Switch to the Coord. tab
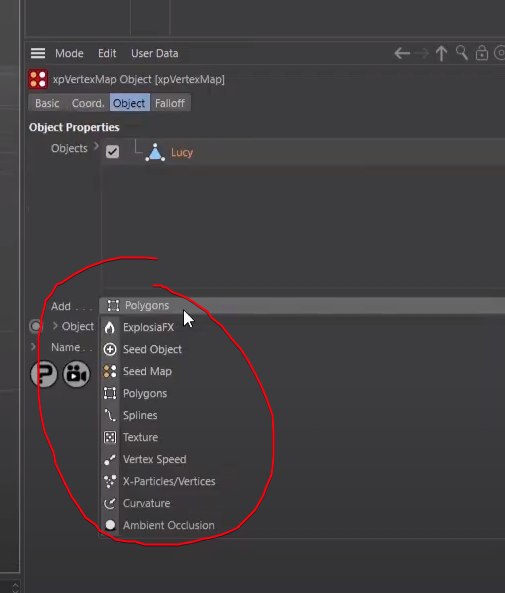 pyautogui.click(x=88, y=103)
